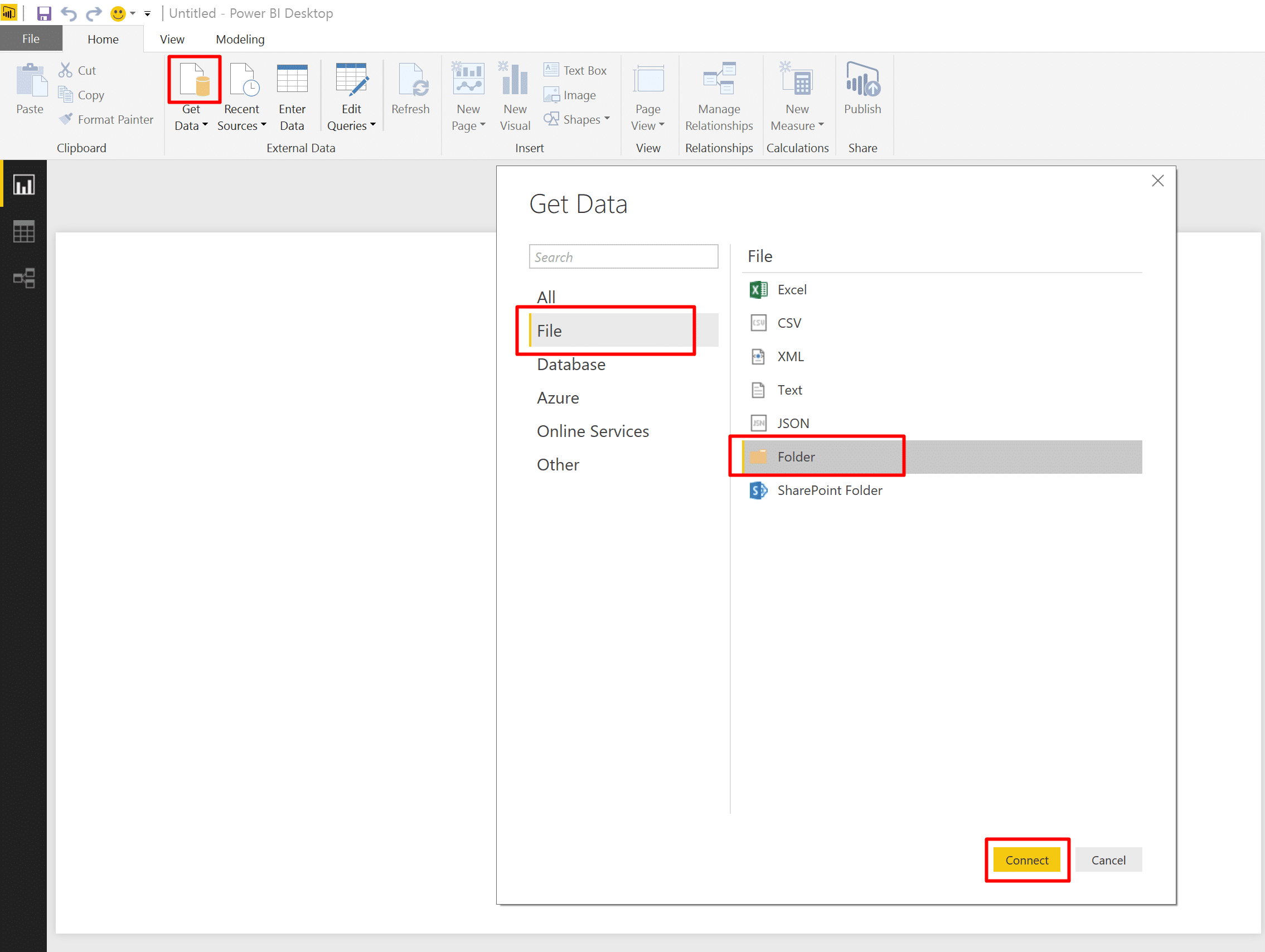Image resolution: width=1265 pixels, height=952 pixels.
Task: Open Relationships view in left sidebar
Action: pos(23,279)
